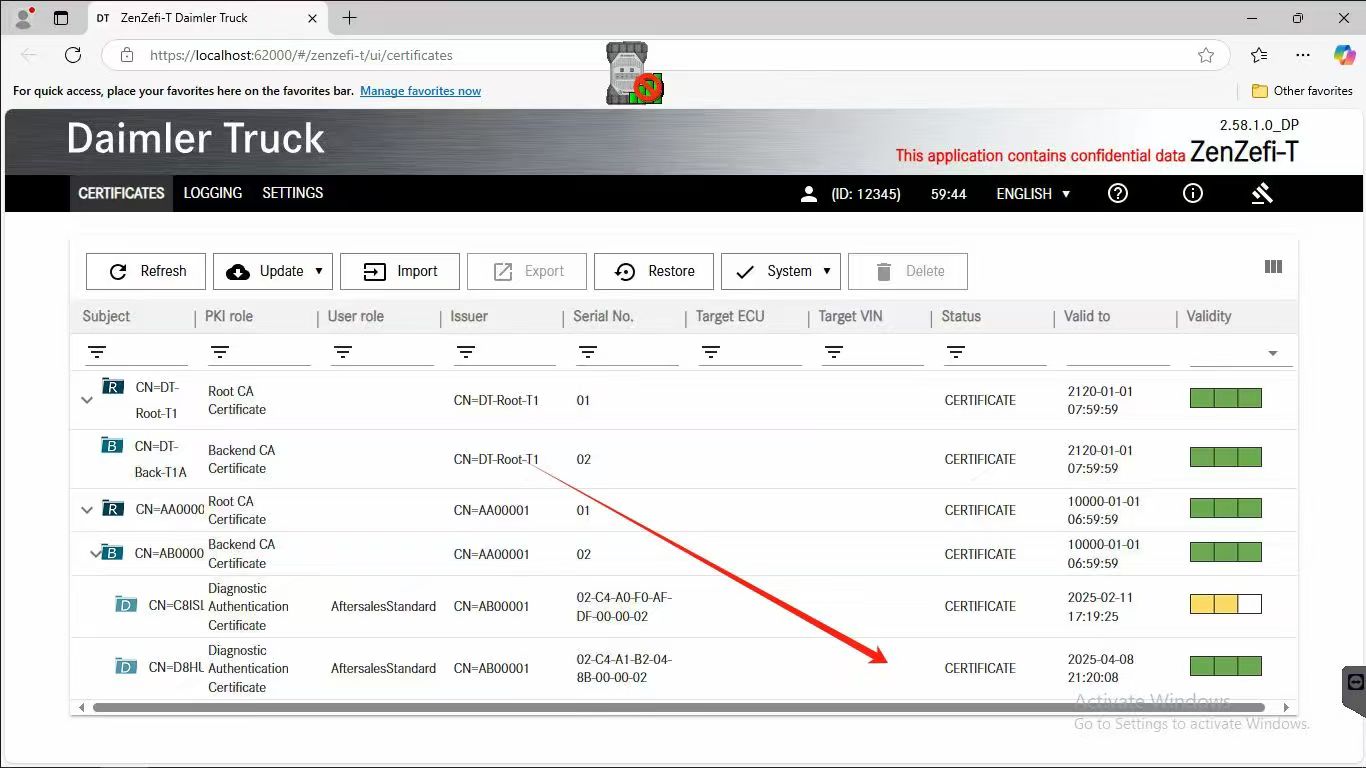Viewport: 1366px width, 768px height.
Task: Click the R icon of CN=AA0000 row
Action: coord(113,509)
